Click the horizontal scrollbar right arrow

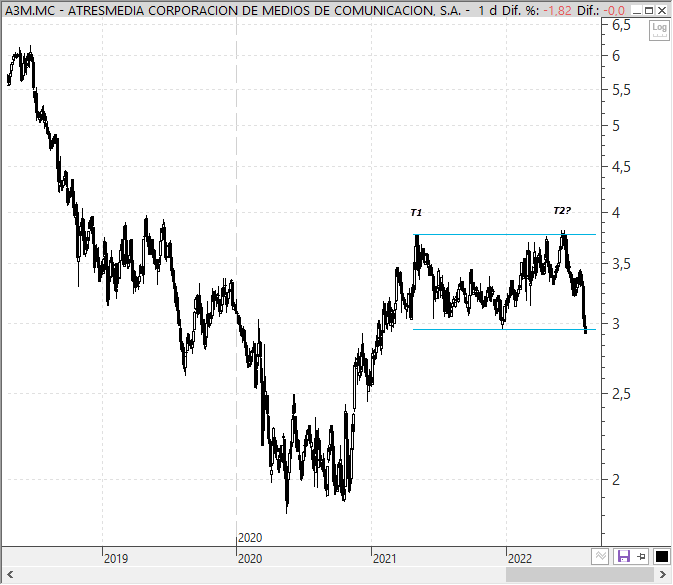[662, 574]
